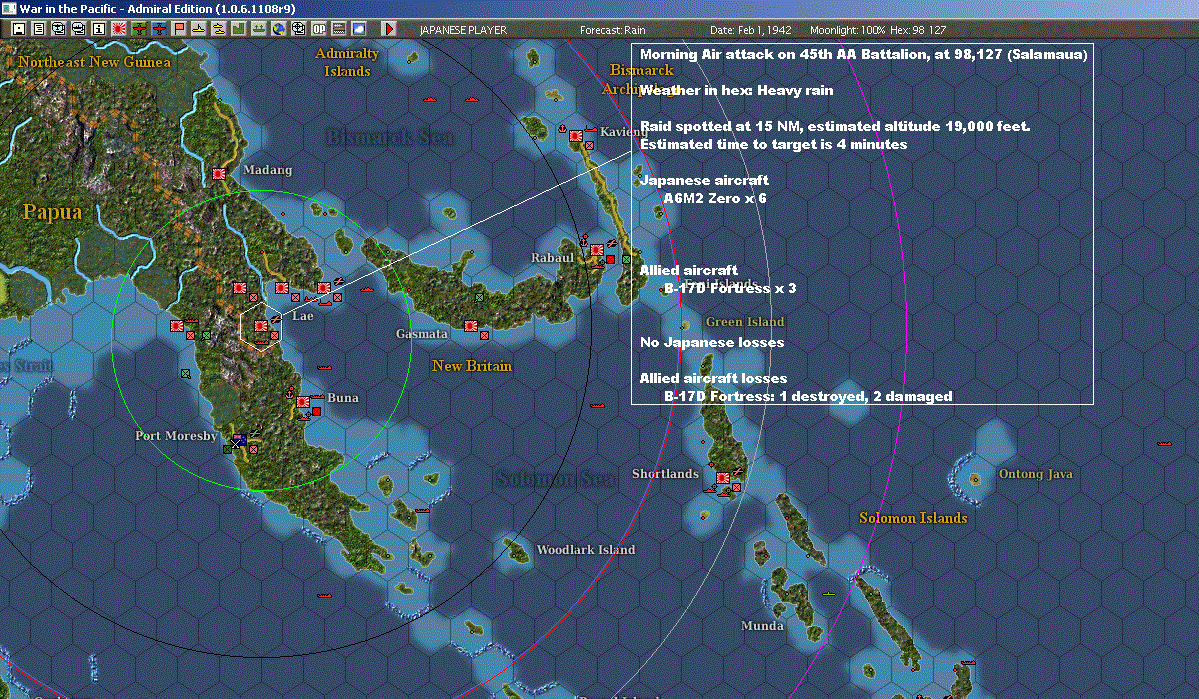Viewport: 1199px width, 699px height.
Task: Select red plane on blue background icon
Action: coord(159,29)
